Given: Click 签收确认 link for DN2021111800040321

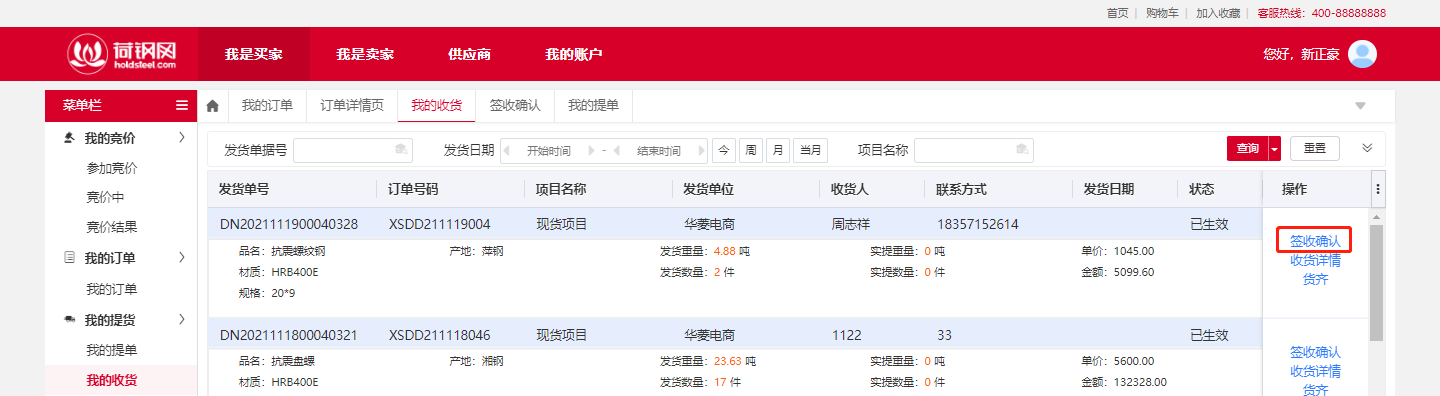Looking at the screenshot, I should (1315, 352).
